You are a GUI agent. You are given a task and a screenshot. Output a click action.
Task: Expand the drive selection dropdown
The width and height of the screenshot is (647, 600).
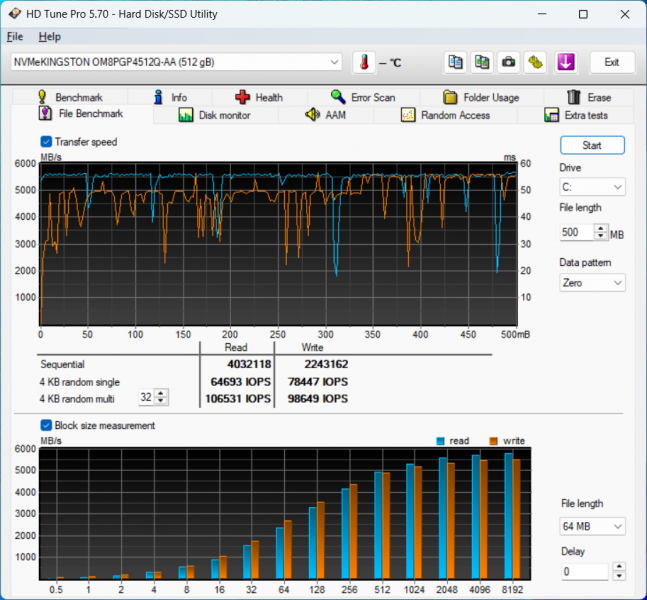[x=177, y=62]
